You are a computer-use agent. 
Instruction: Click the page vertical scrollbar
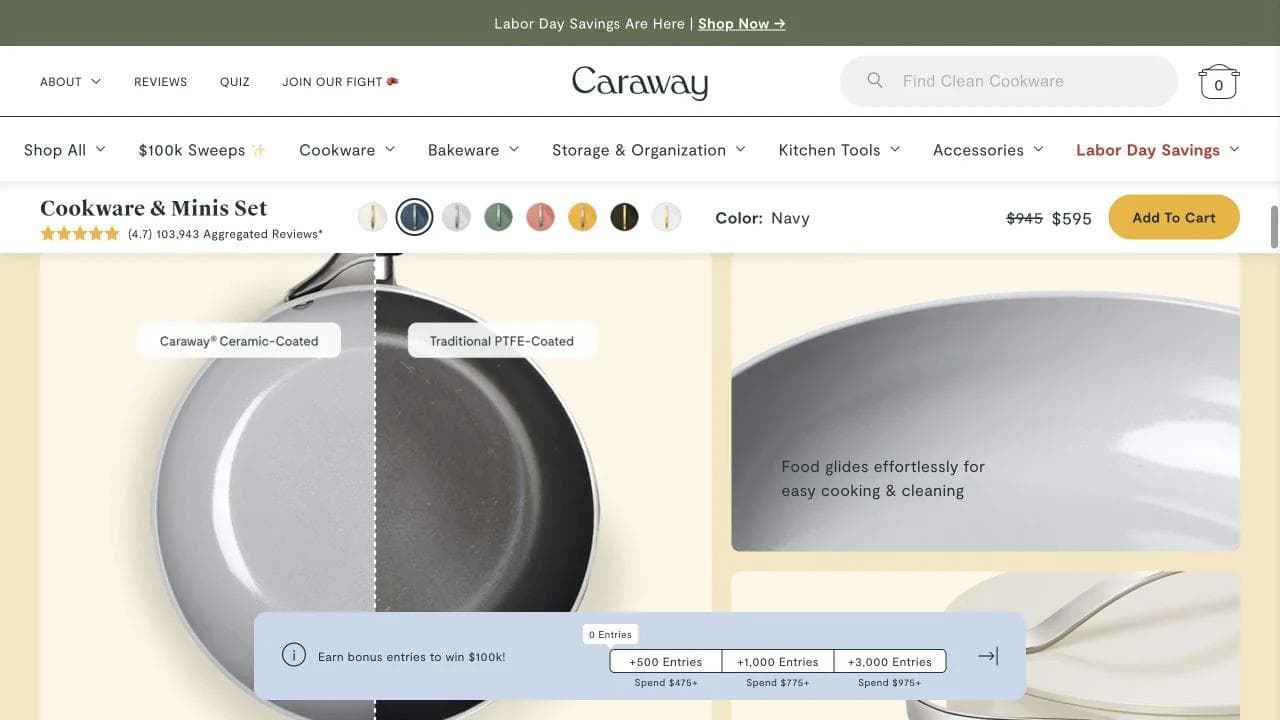coord(1274,227)
